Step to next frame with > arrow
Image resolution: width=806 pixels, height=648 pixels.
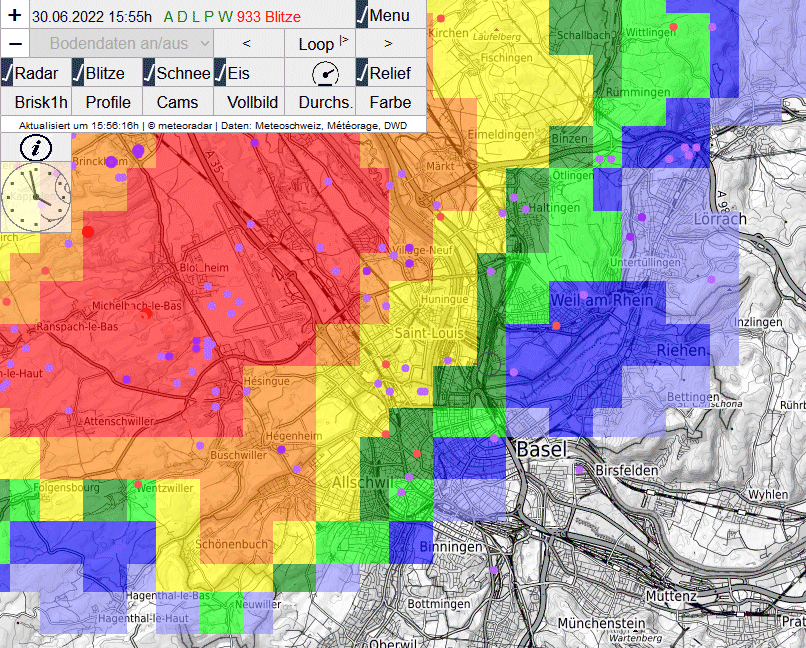[390, 44]
